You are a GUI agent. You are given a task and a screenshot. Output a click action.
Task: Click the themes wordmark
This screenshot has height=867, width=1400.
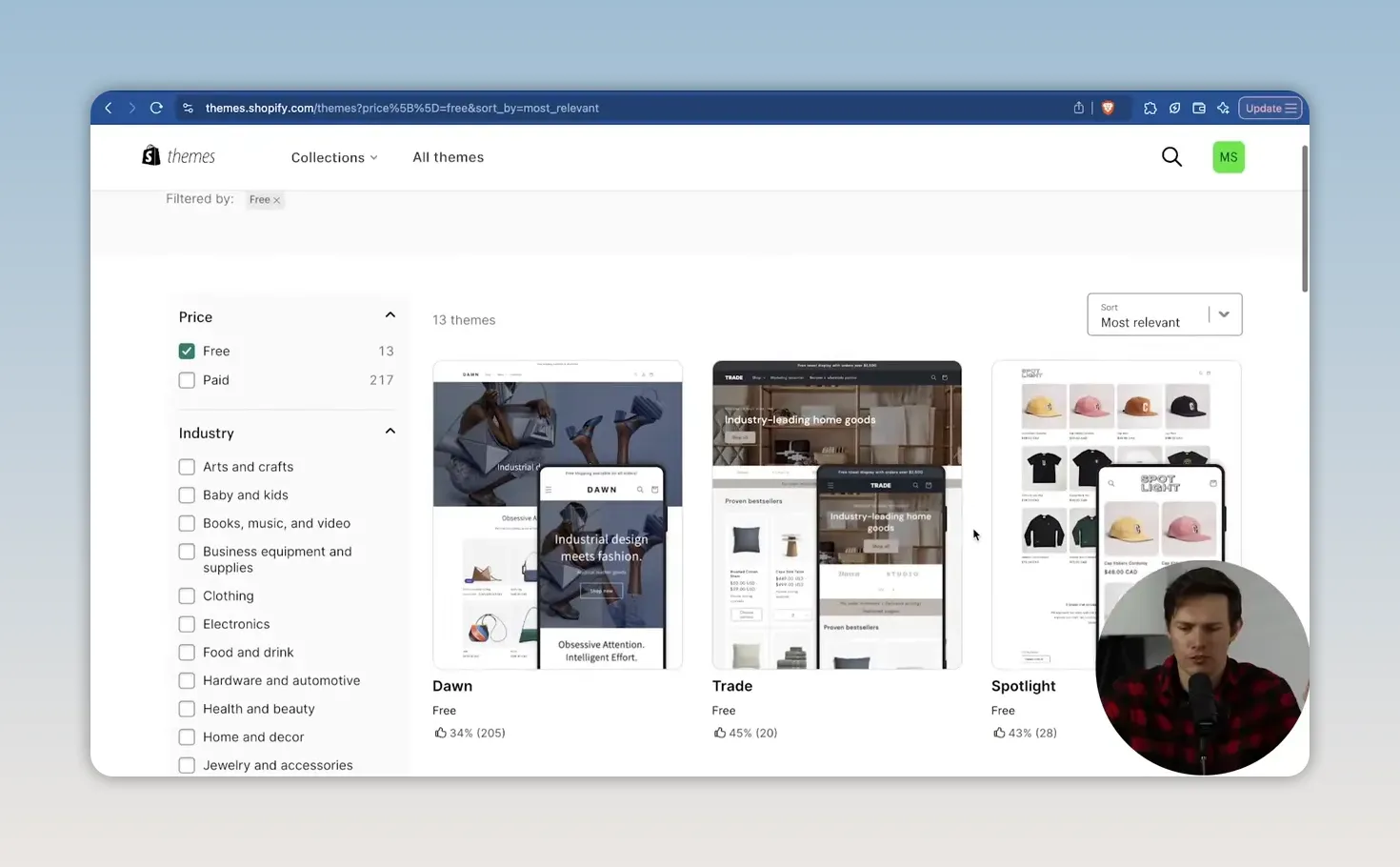point(191,157)
